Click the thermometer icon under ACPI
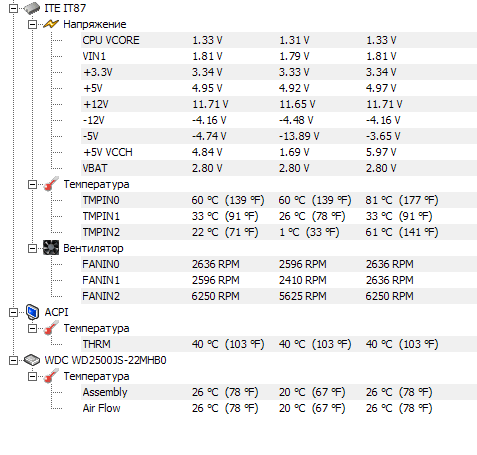The image size is (477, 455). (x=51, y=328)
